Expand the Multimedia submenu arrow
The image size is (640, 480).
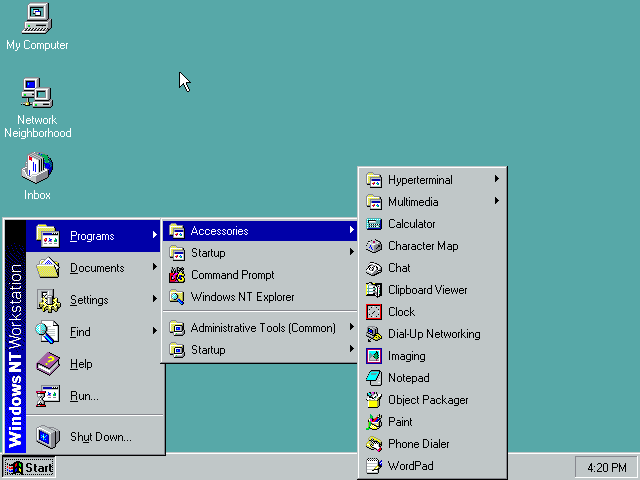pyautogui.click(x=497, y=201)
